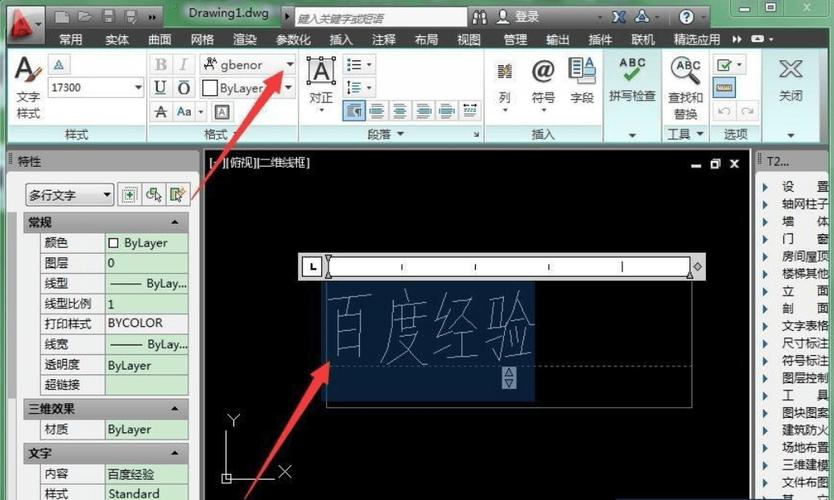Click the 拼写检查 spell check button

click(632, 80)
